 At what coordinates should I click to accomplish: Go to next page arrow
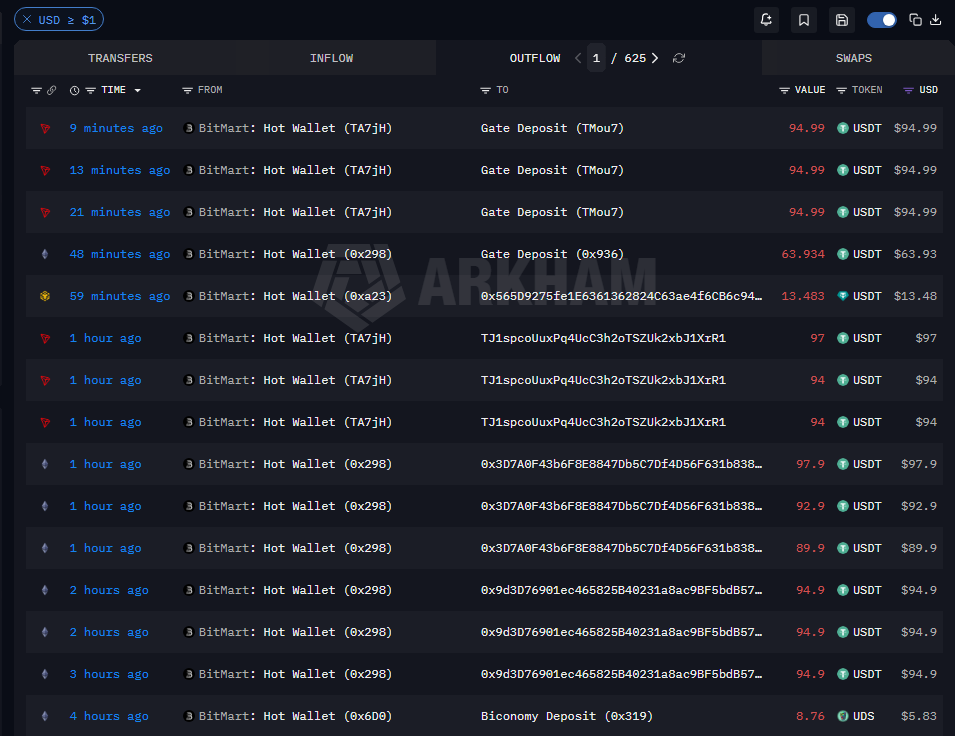(x=655, y=58)
